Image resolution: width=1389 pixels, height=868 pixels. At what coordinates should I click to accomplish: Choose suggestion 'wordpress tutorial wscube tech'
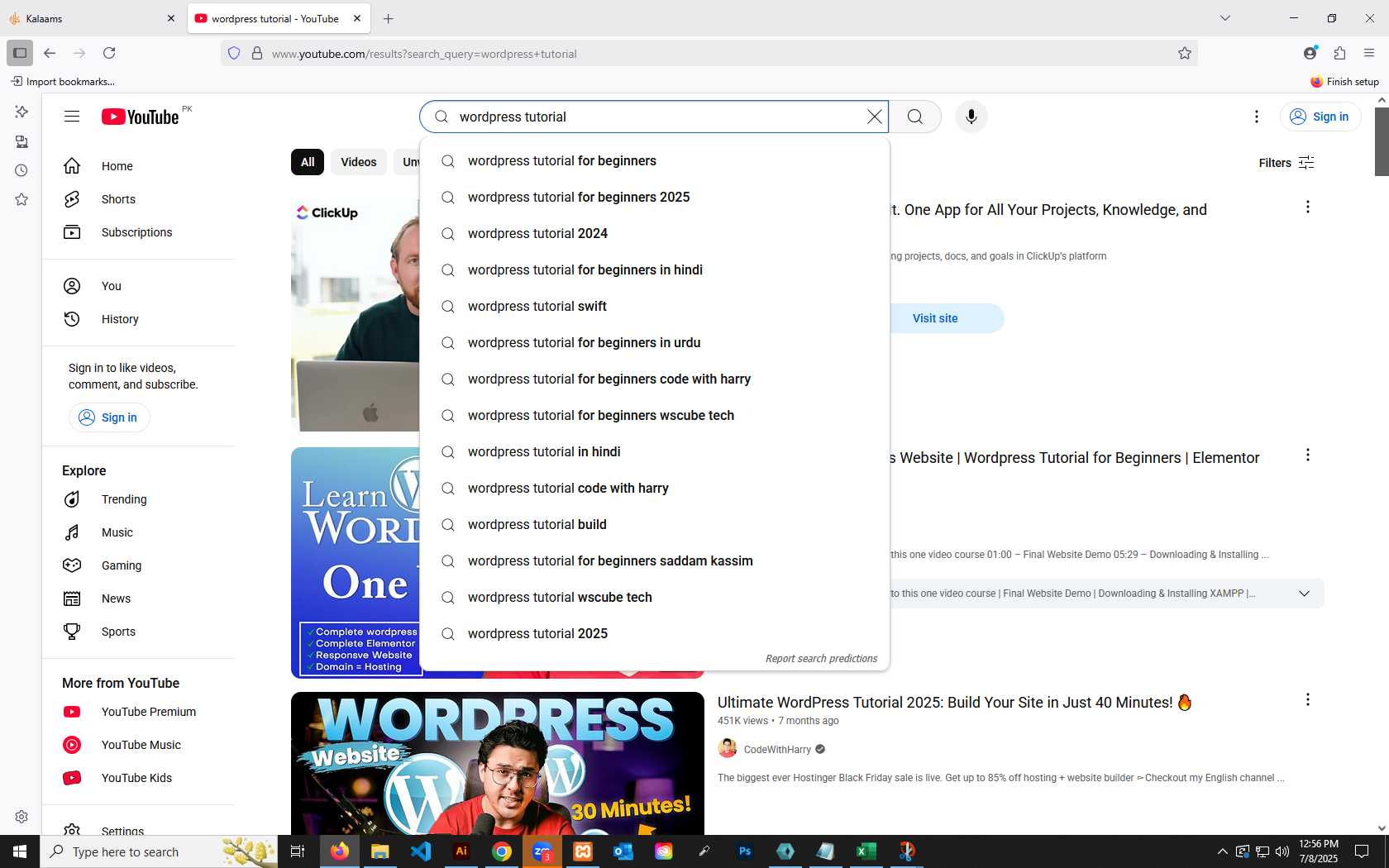coord(655,598)
